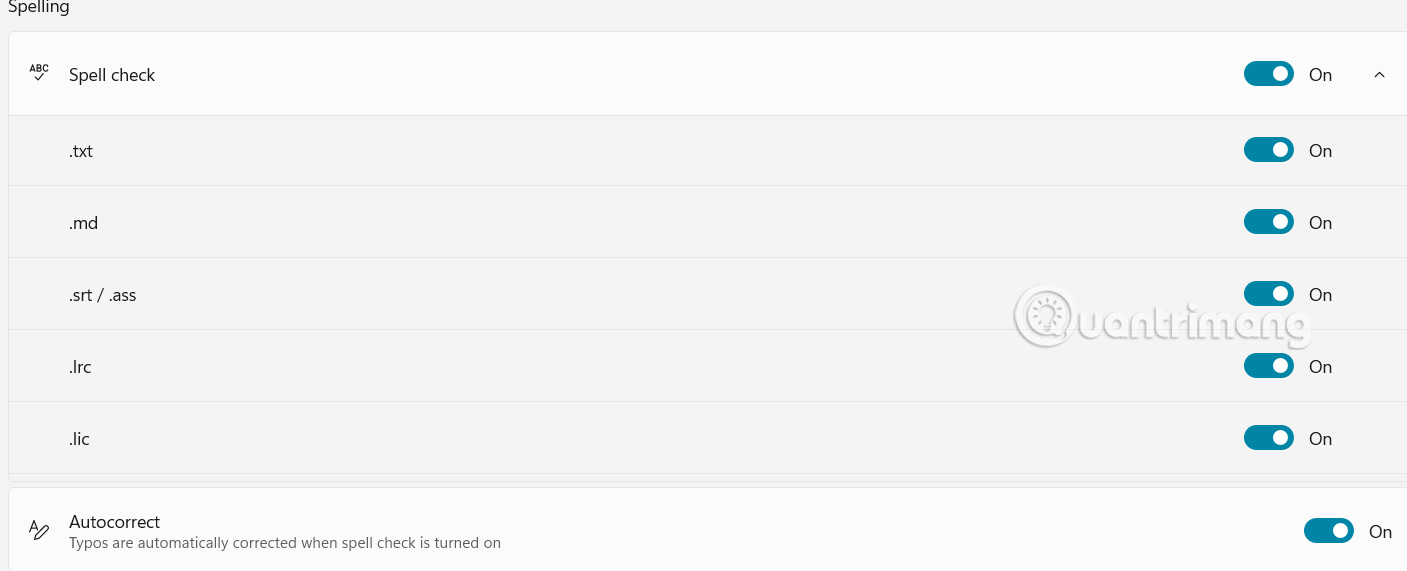Click the Spelling section heading
Screen dimensions: 1407x571
click(x=39, y=8)
